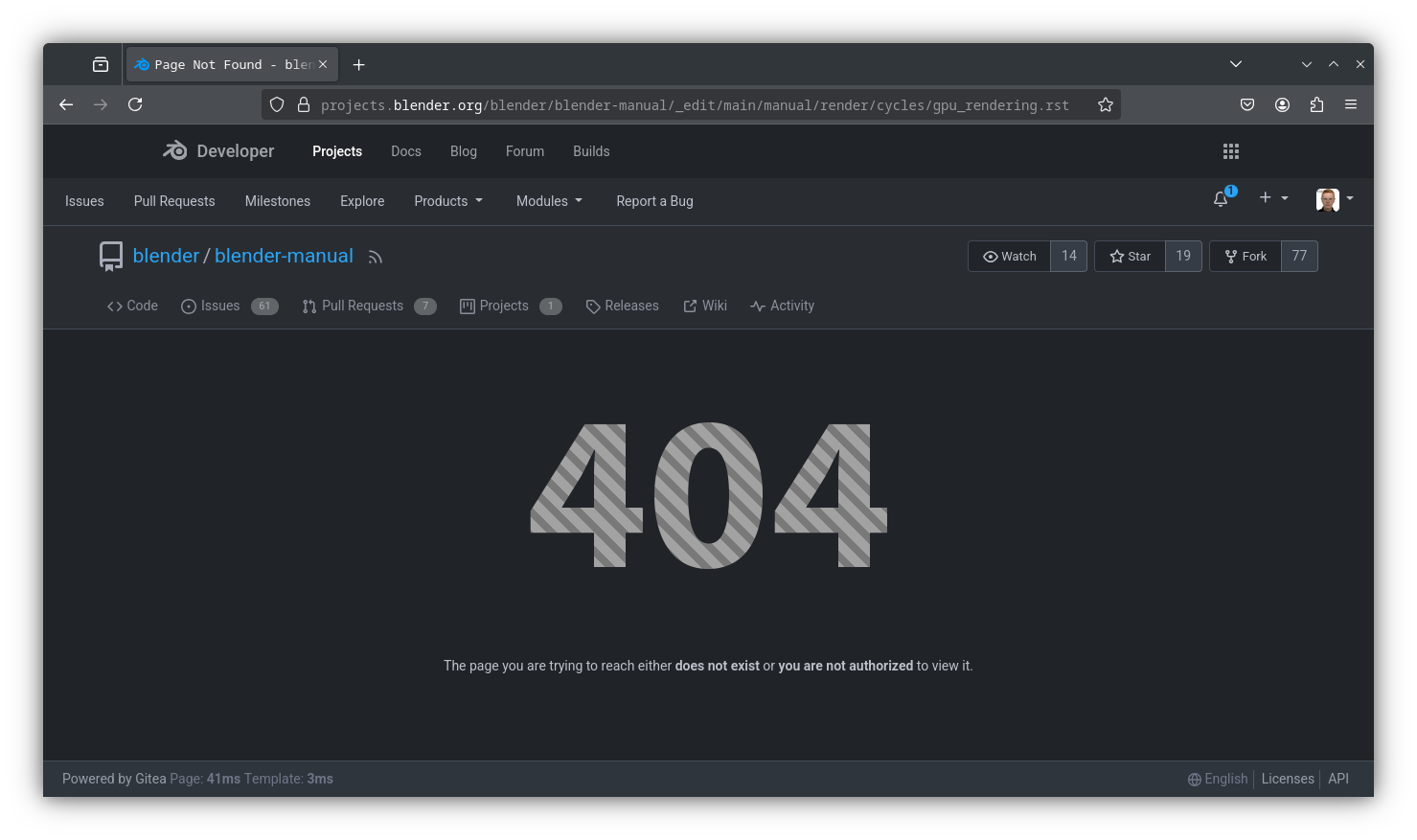Open the API footer link
This screenshot has width=1417, height=840.
[1338, 779]
